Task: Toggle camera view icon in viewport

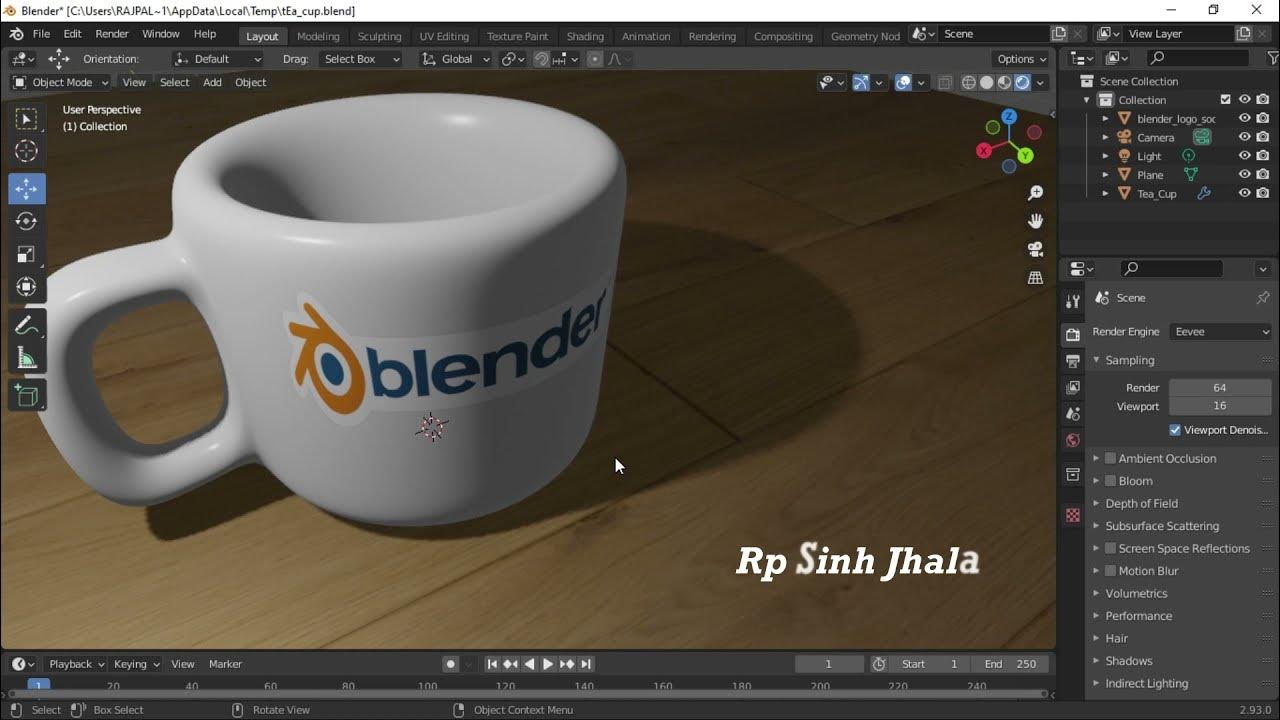Action: pyautogui.click(x=1036, y=249)
